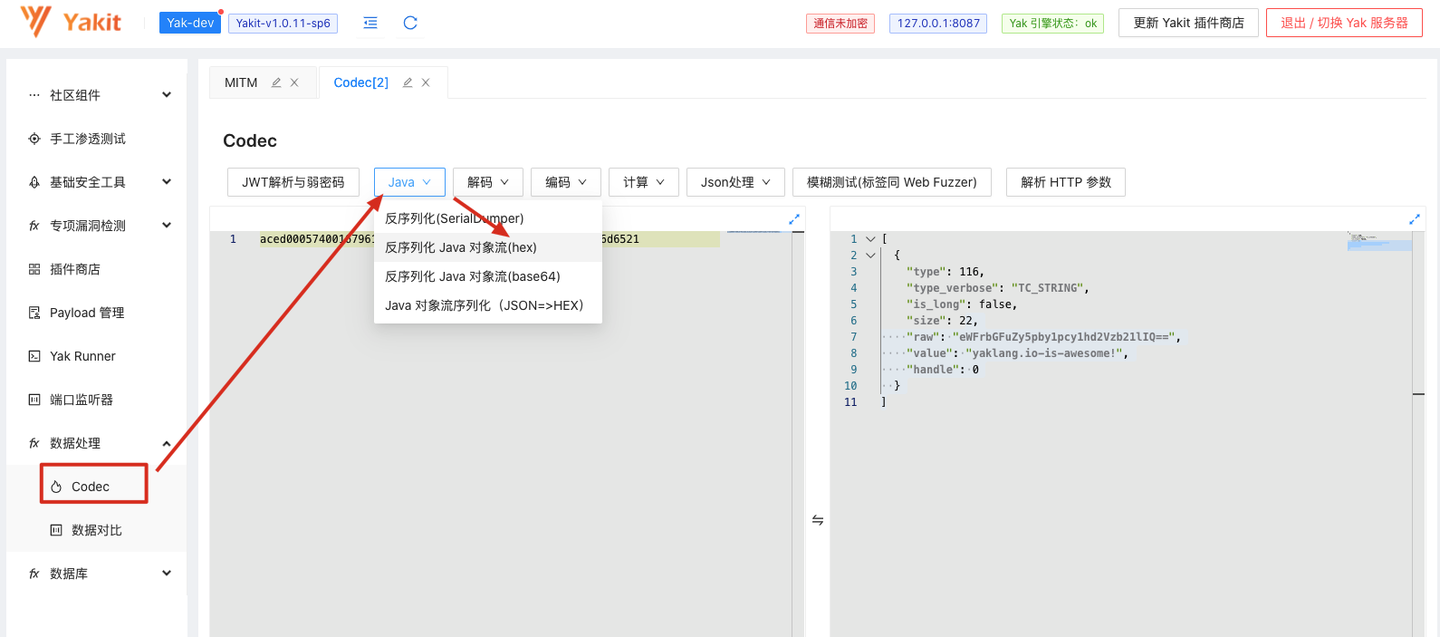Expand 专项漏洞检测 menu group
The image size is (1440, 637).
(166, 226)
